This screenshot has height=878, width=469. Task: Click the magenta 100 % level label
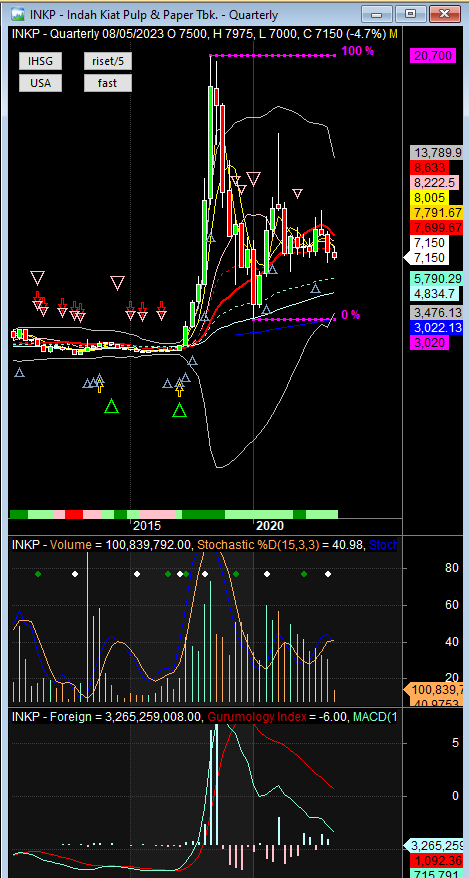tap(358, 51)
